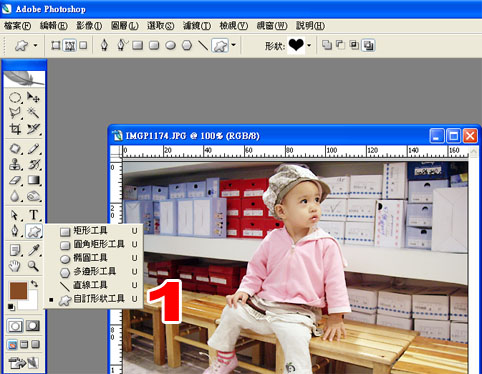The image size is (482, 374).
Task: Toggle Intersect Path Areas option
Action: pyautogui.click(x=354, y=45)
